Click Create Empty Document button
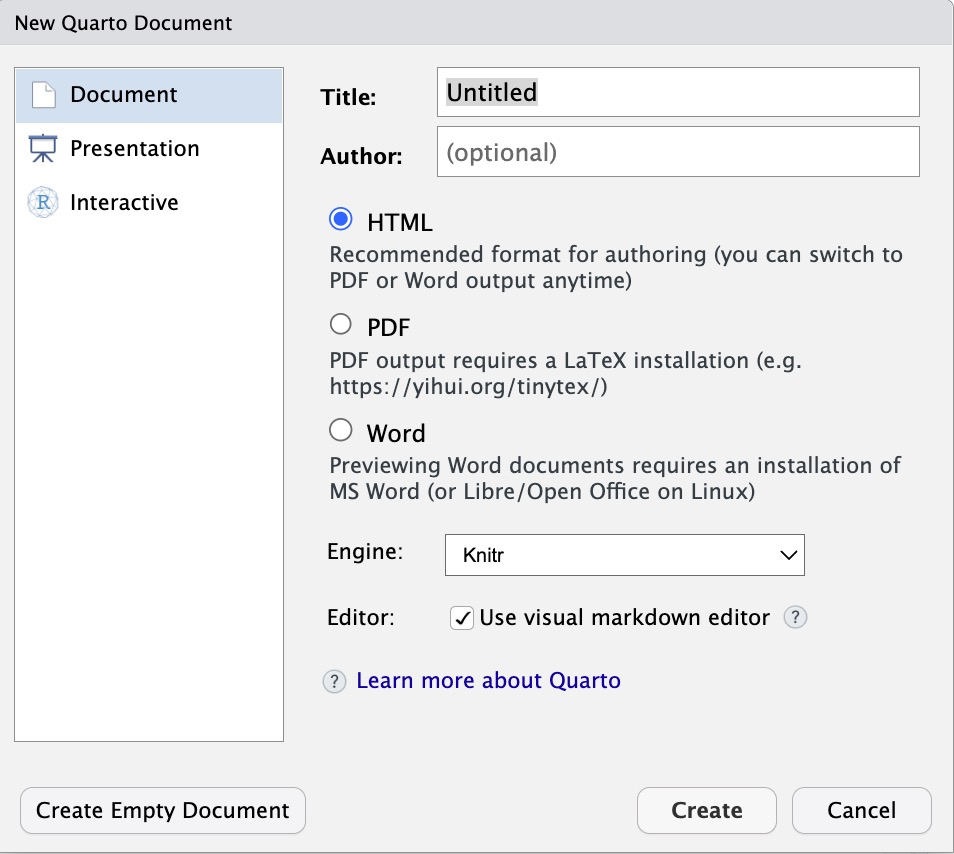 pyautogui.click(x=163, y=810)
